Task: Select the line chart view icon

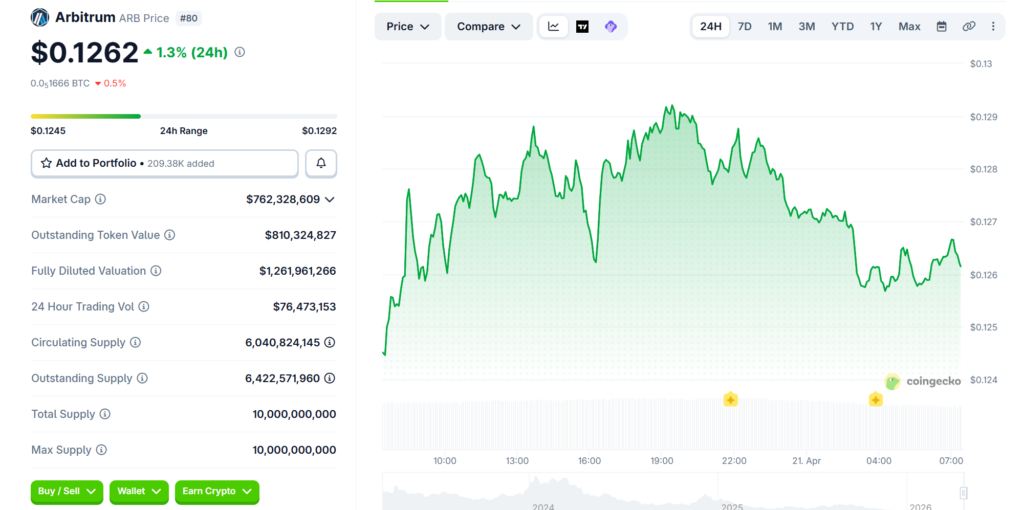Action: [554, 27]
